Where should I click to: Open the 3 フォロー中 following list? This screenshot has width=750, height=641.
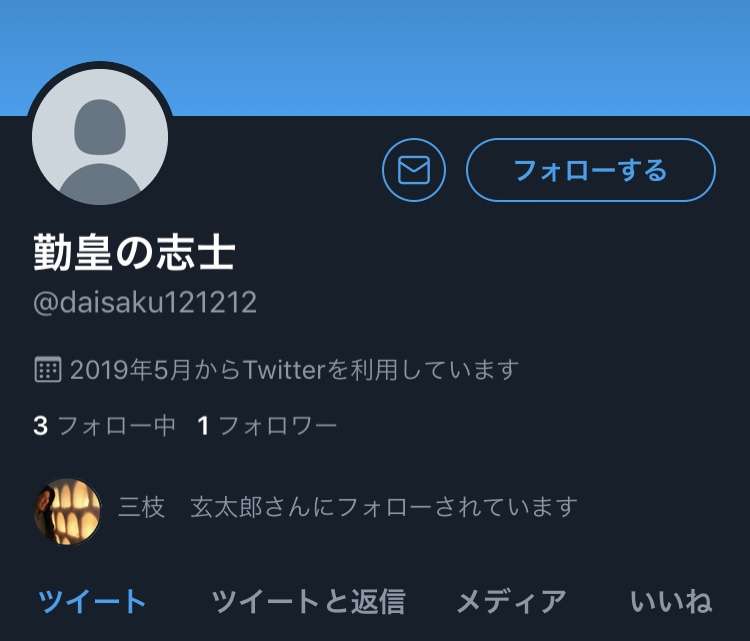pos(104,425)
